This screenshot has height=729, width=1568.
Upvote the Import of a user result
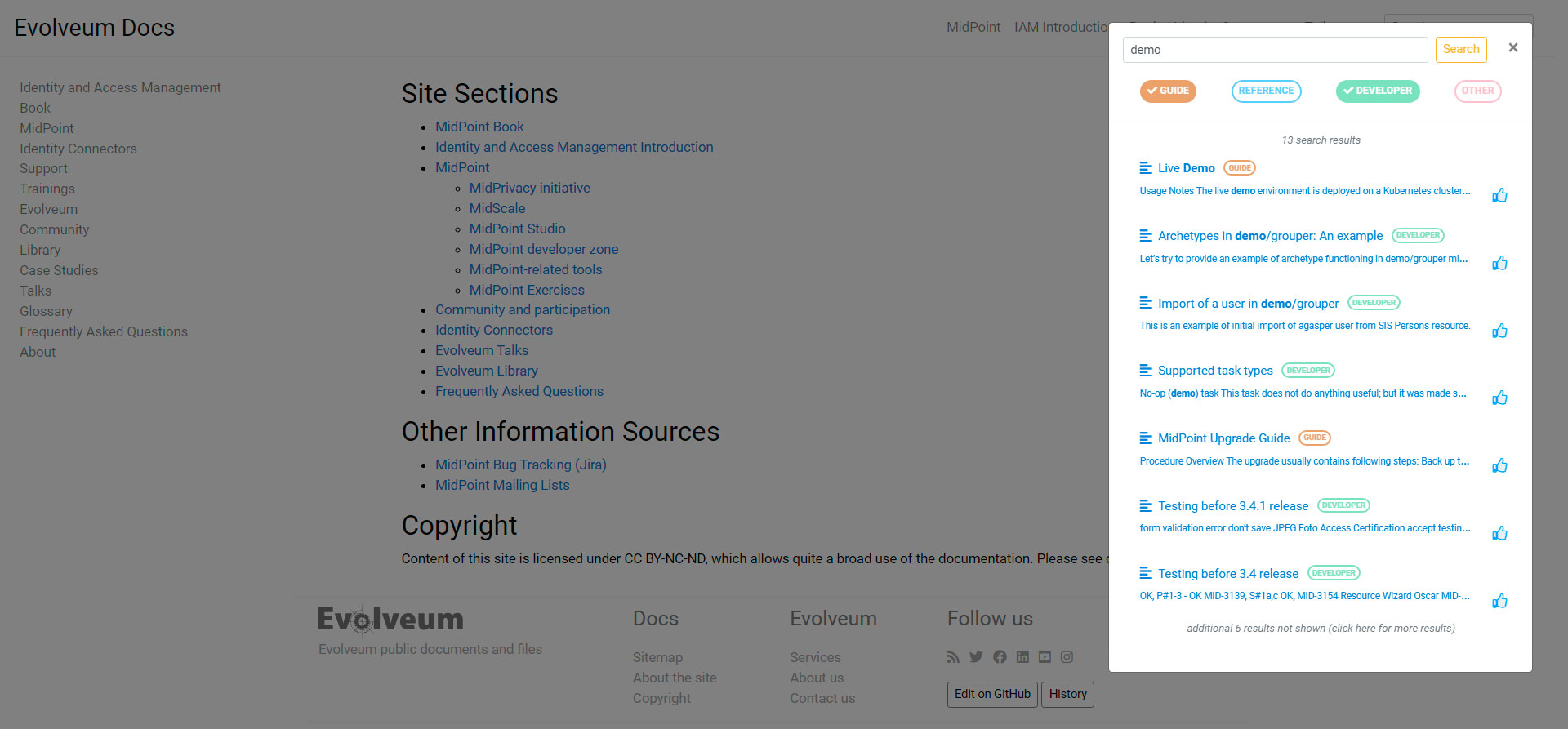[x=1499, y=331]
